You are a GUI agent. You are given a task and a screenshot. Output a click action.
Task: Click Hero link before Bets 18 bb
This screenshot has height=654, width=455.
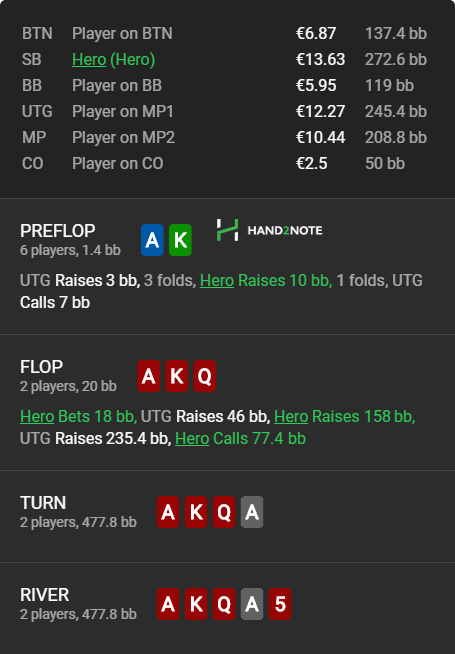[37, 416]
